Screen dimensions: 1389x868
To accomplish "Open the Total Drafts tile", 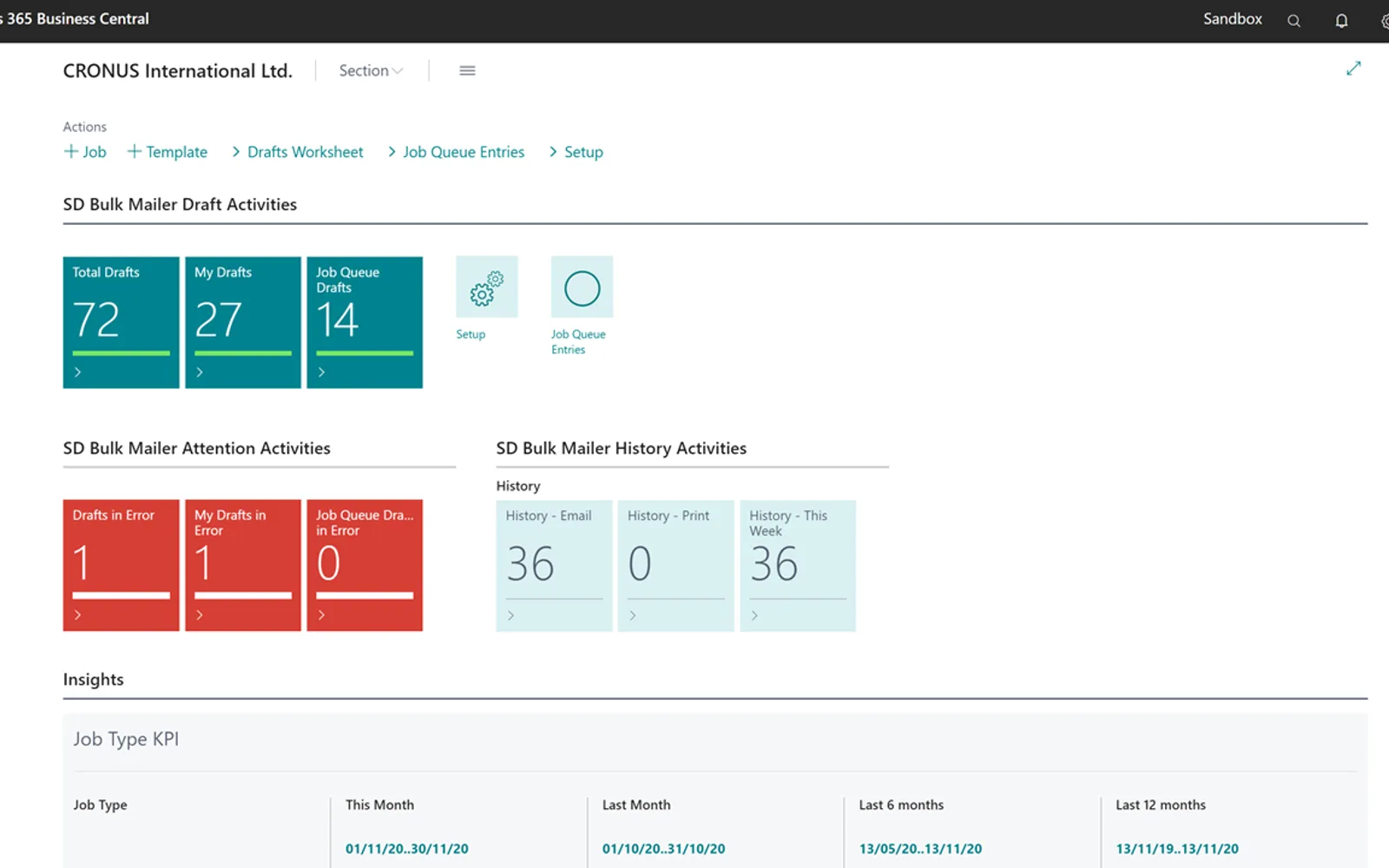I will (122, 322).
